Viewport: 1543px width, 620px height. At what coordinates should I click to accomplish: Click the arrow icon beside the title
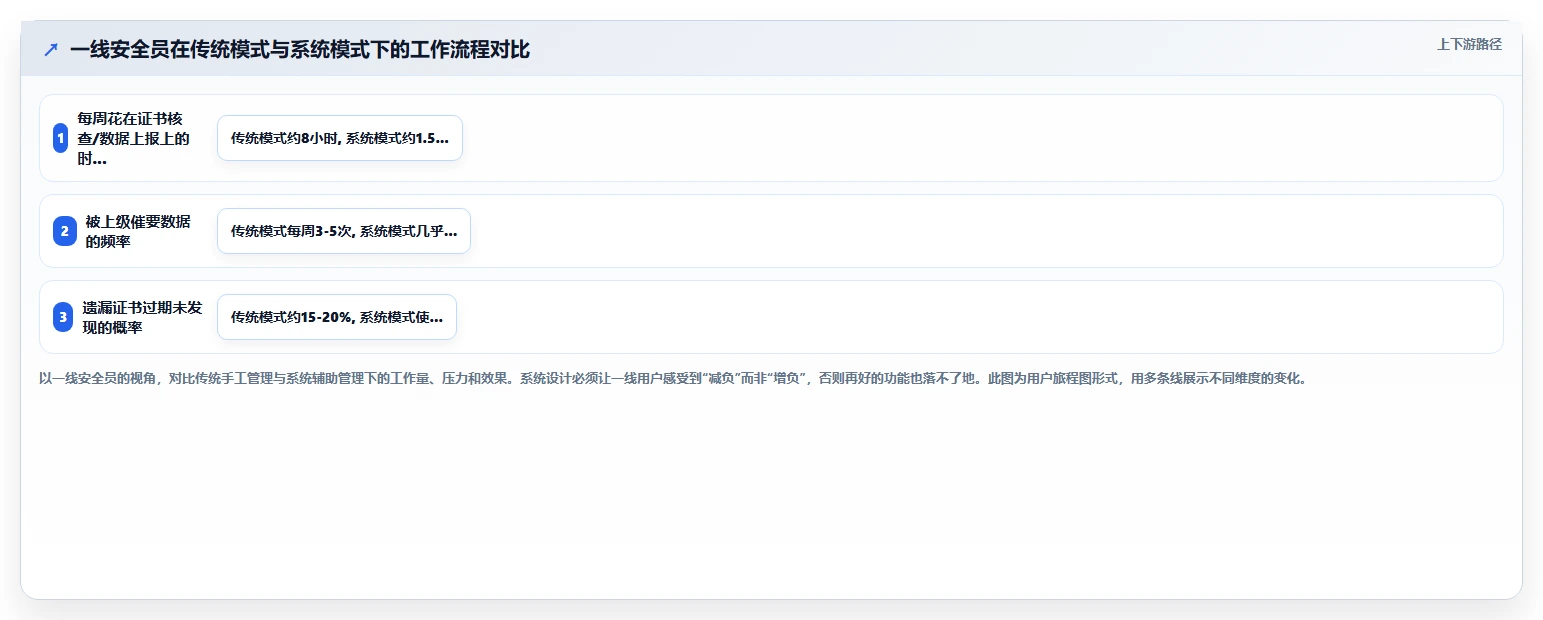point(51,49)
